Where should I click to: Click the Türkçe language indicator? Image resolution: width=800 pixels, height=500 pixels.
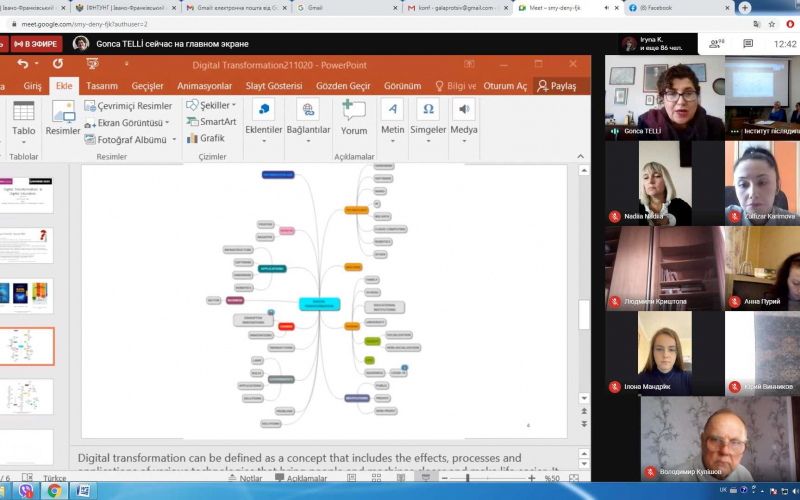pyautogui.click(x=55, y=478)
